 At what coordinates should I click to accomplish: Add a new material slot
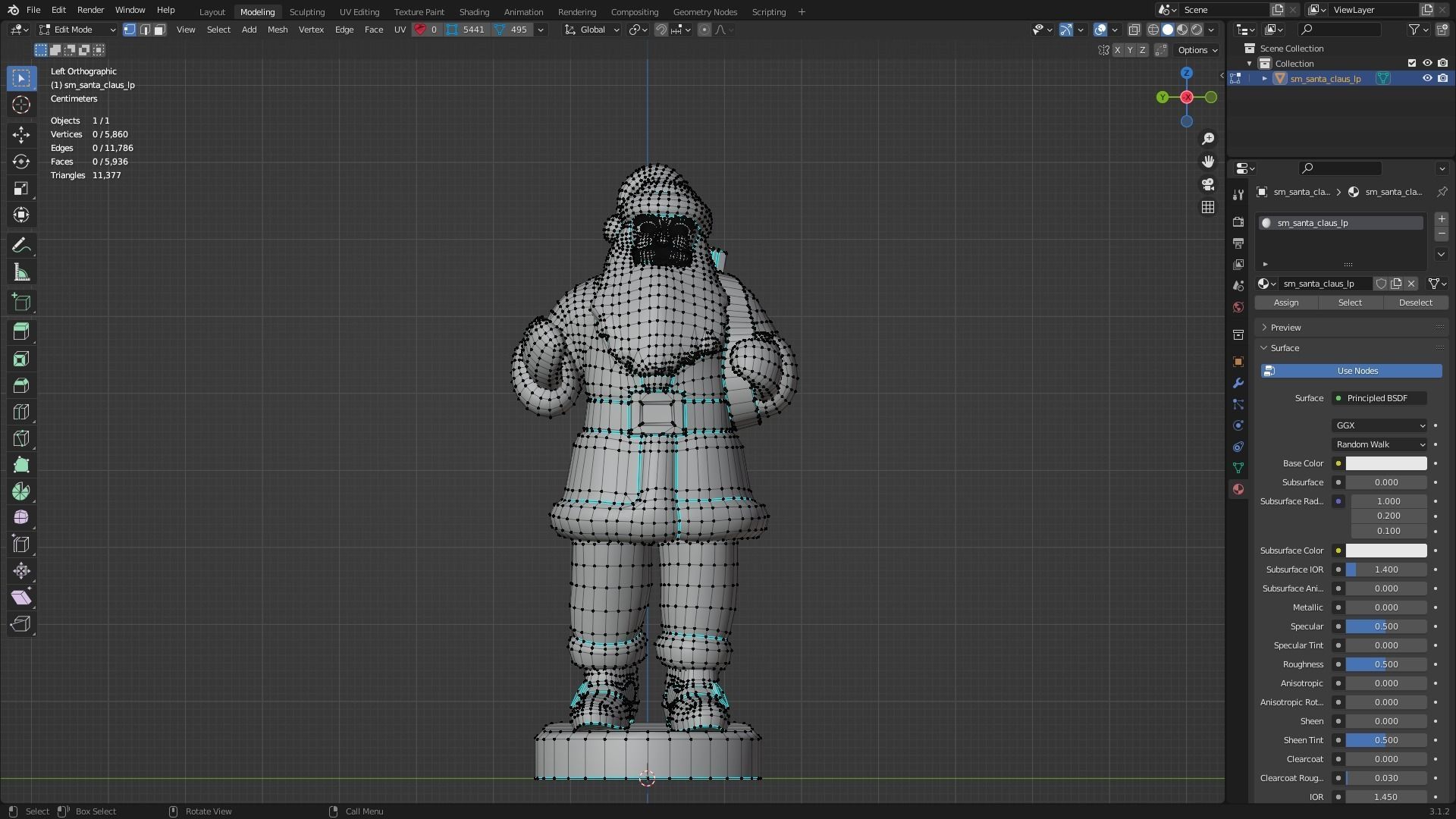[x=1442, y=219]
